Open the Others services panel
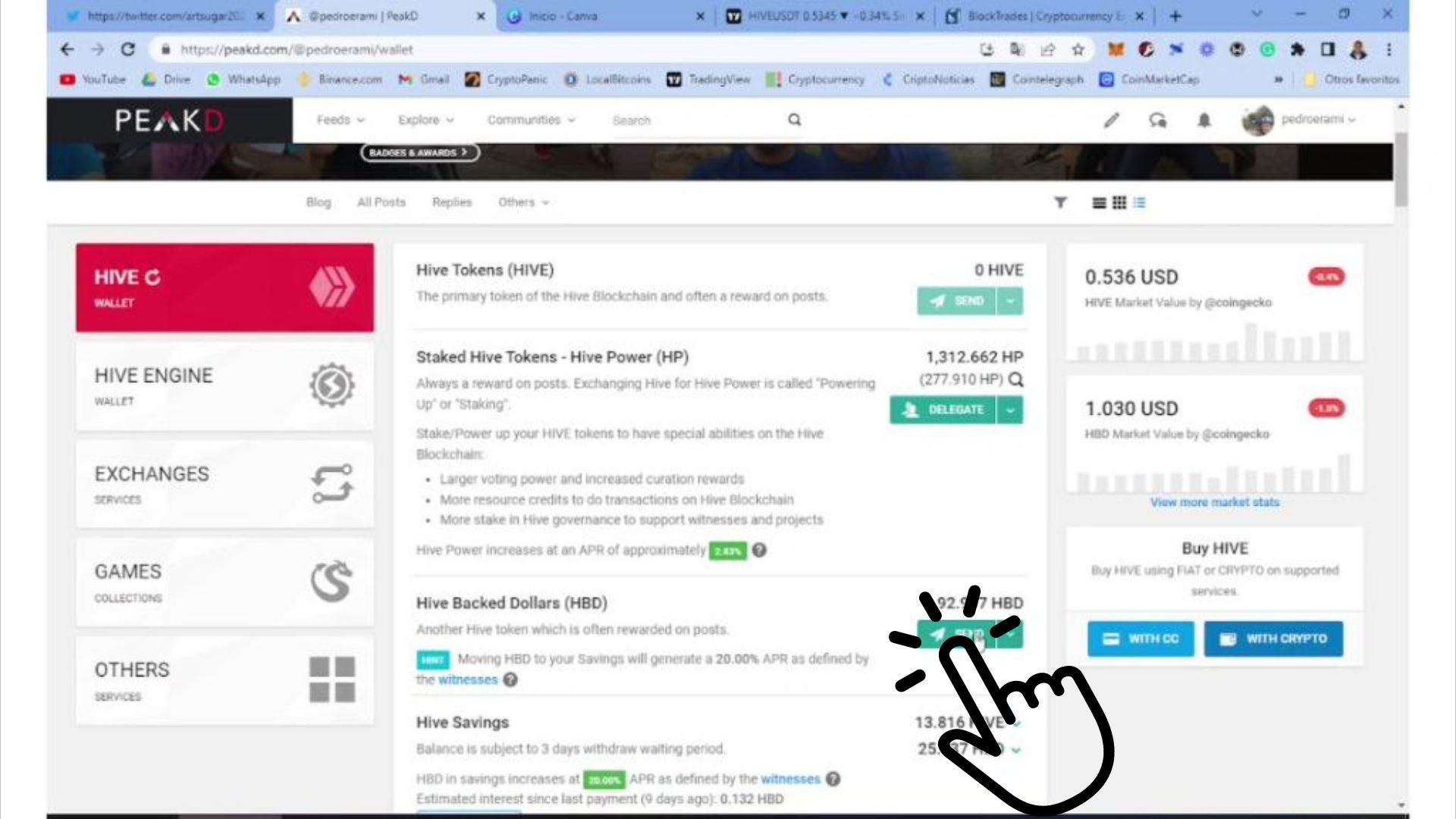Screen dimensions: 1456x819 tap(225, 680)
